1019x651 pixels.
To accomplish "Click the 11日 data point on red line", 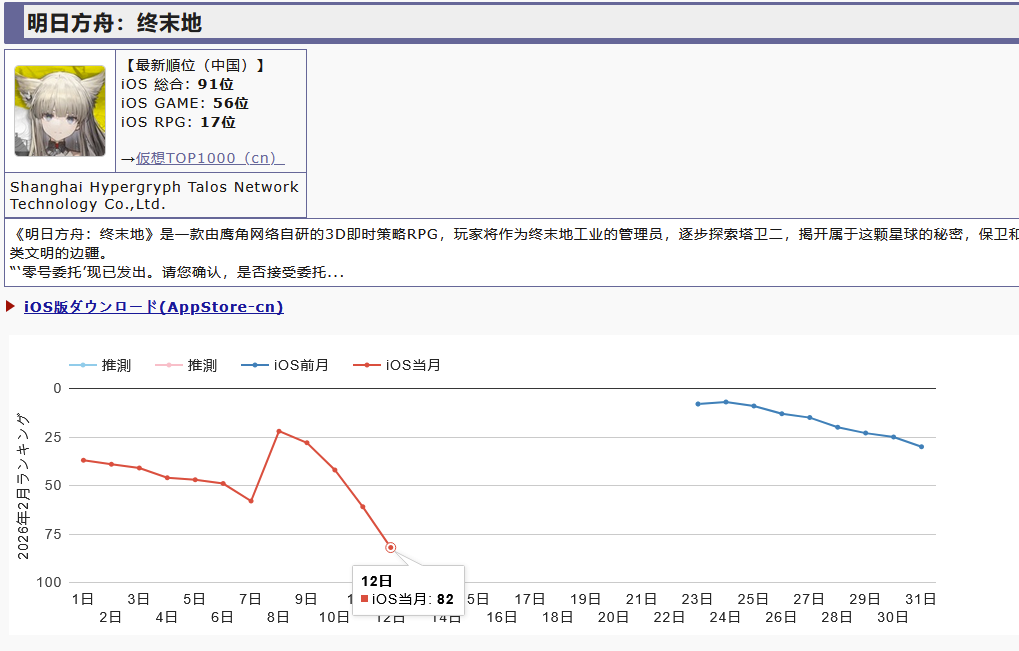I will click(363, 507).
